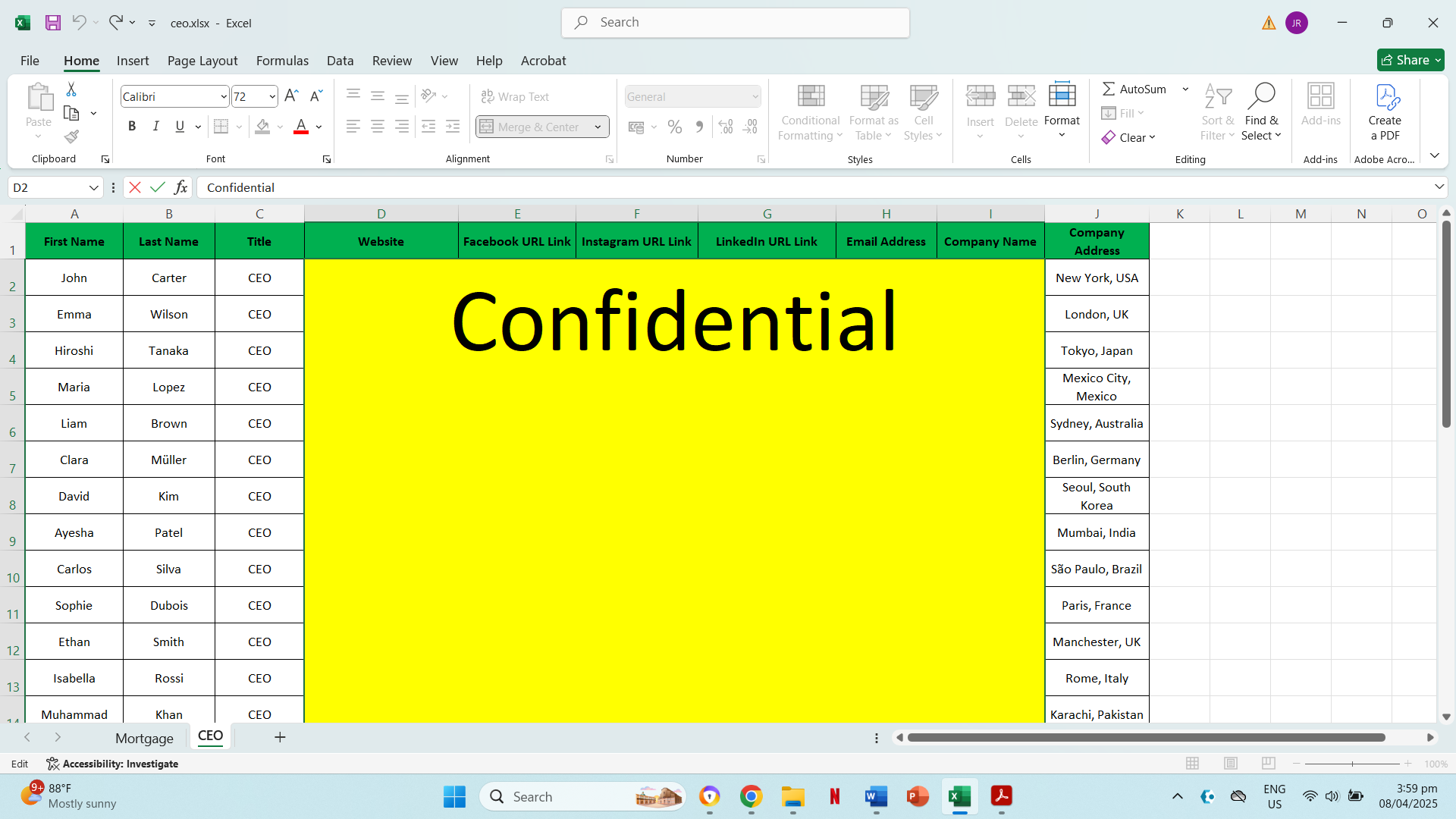Click the Increase Font Size icon
Screen dimensions: 1456x819
291,96
